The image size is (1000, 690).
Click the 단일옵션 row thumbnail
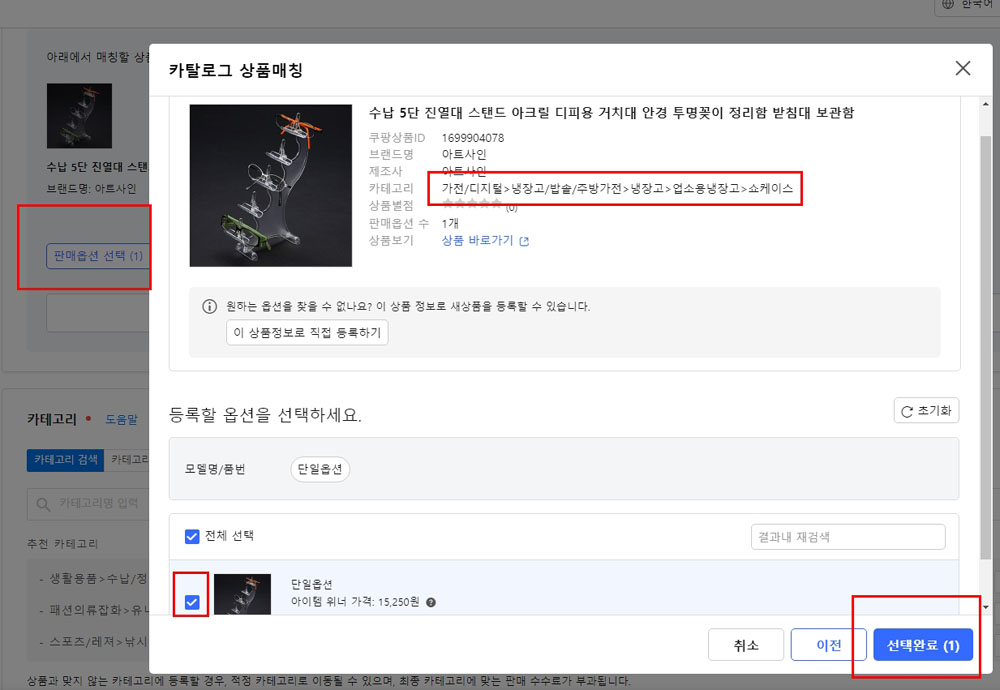(242, 594)
